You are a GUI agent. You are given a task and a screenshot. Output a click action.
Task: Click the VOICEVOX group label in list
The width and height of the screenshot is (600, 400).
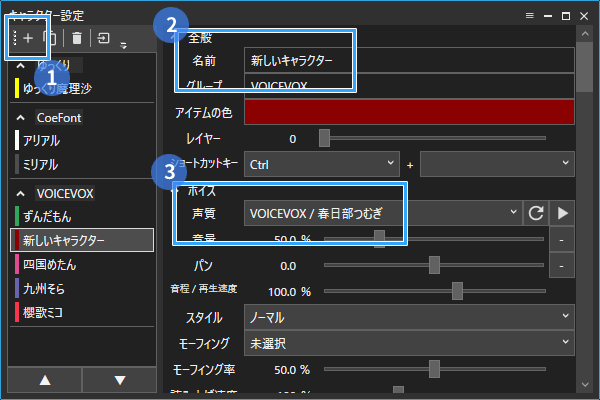coord(65,194)
